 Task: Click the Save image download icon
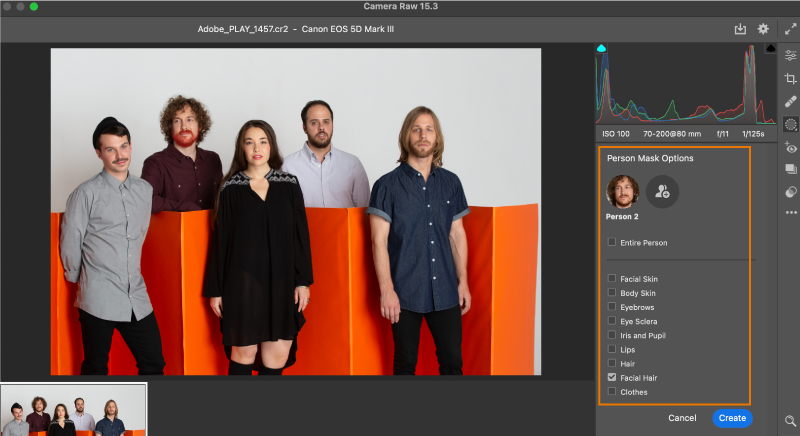(x=740, y=29)
